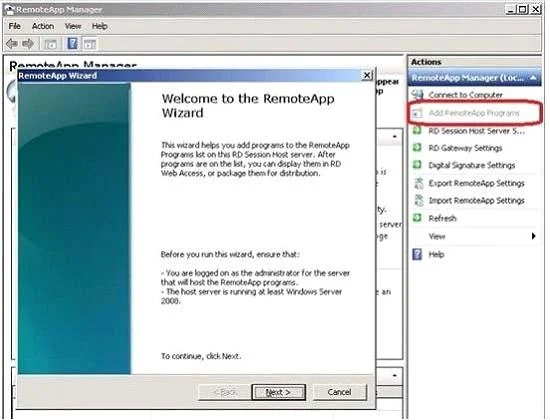Select Digital Signature Settings link
The image size is (550, 420).
pyautogui.click(x=472, y=165)
